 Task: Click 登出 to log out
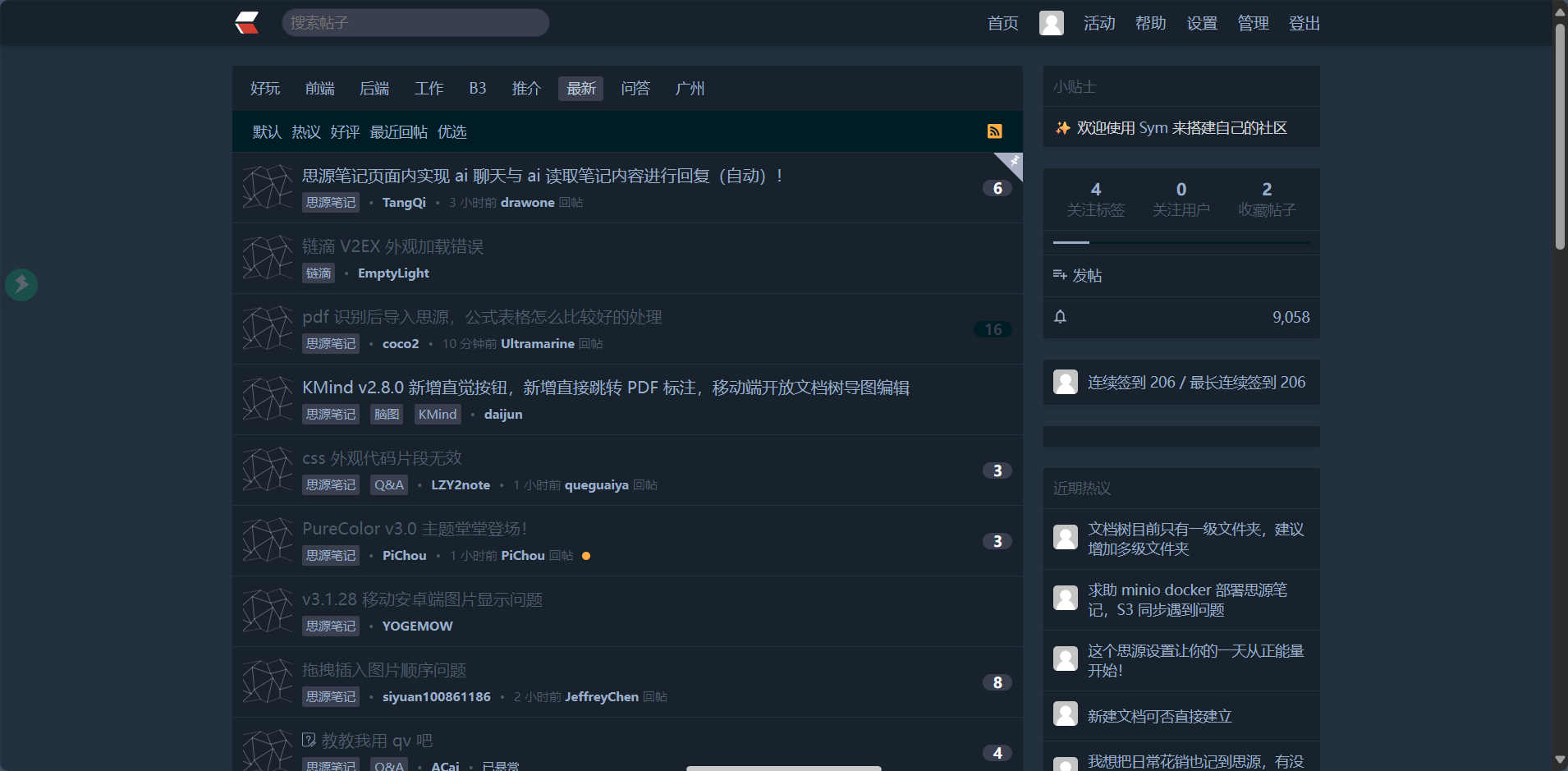pyautogui.click(x=1304, y=23)
